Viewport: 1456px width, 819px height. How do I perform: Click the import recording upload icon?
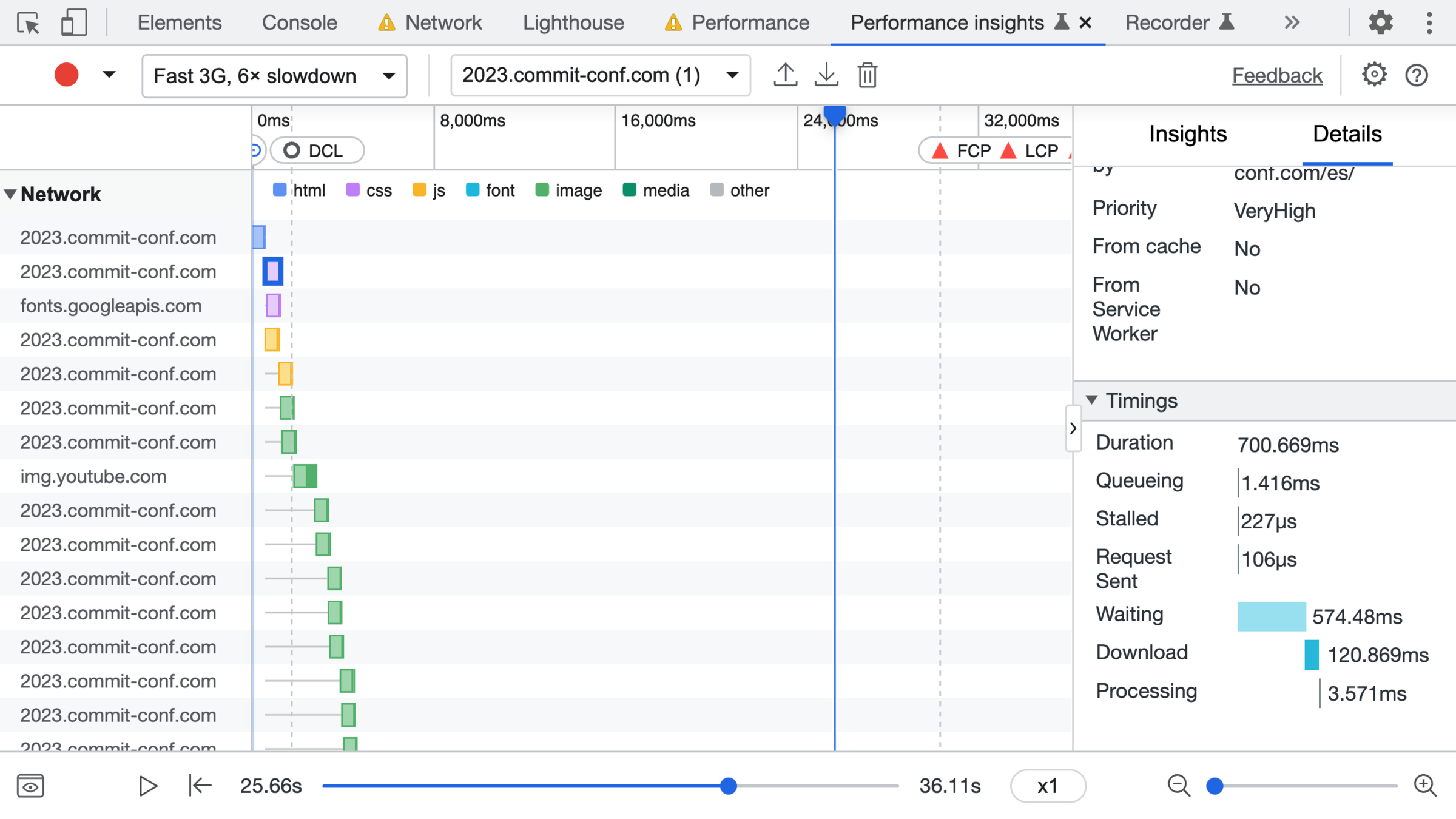tap(785, 75)
